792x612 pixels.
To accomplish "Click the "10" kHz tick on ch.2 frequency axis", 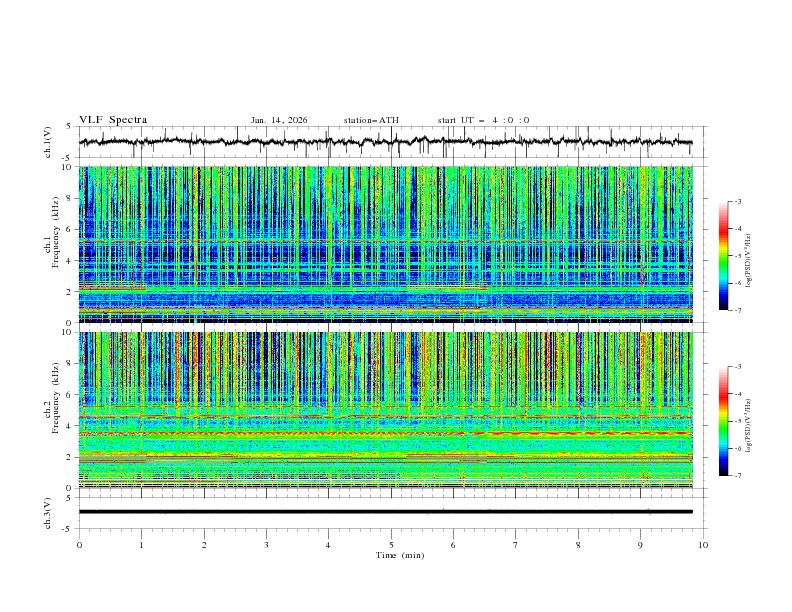I will (x=69, y=332).
